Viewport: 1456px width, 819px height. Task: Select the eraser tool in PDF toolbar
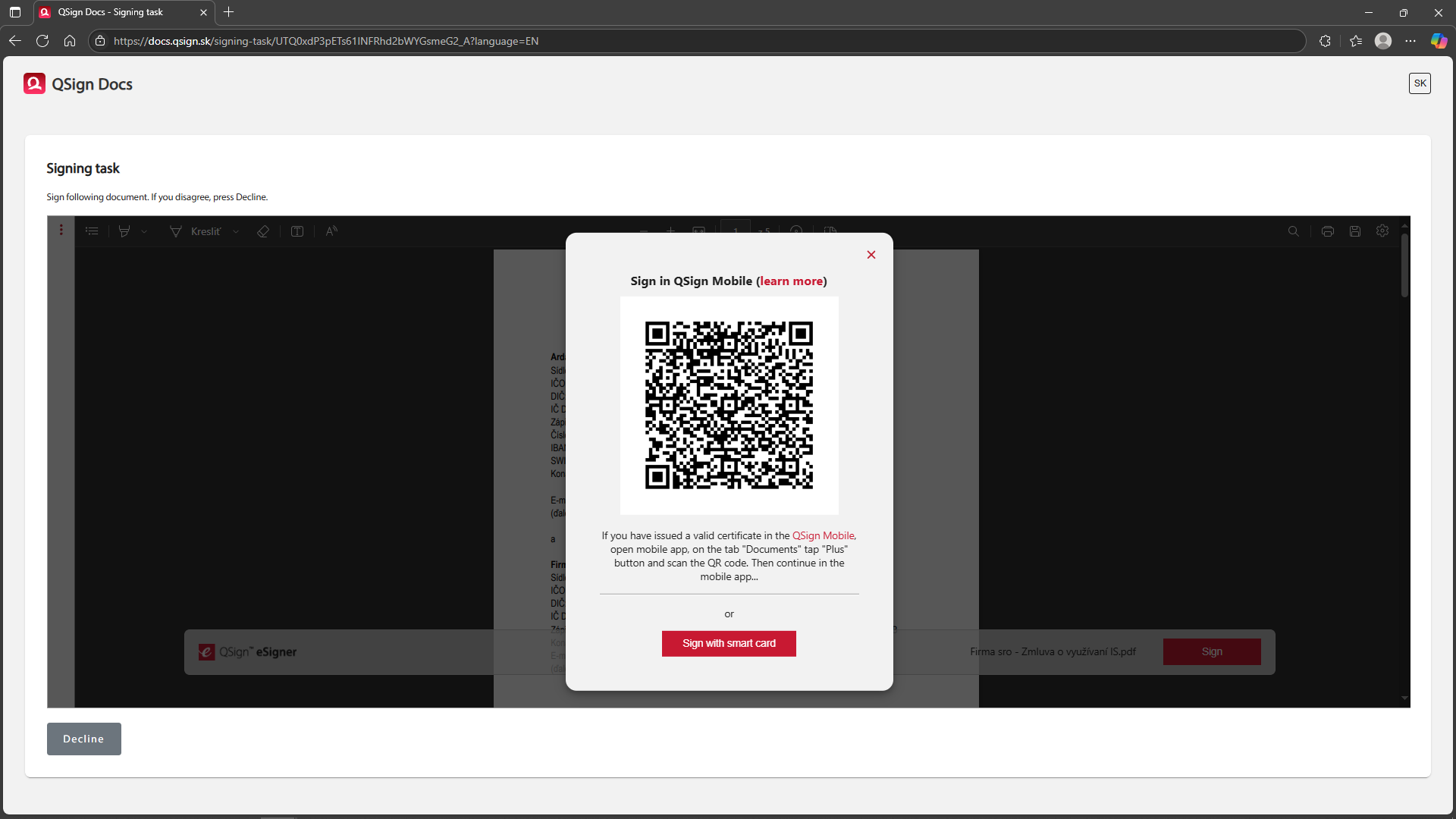(x=263, y=231)
